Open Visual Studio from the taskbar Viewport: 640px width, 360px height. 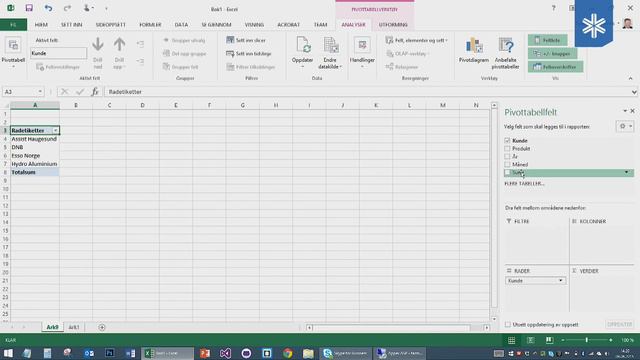pos(225,353)
